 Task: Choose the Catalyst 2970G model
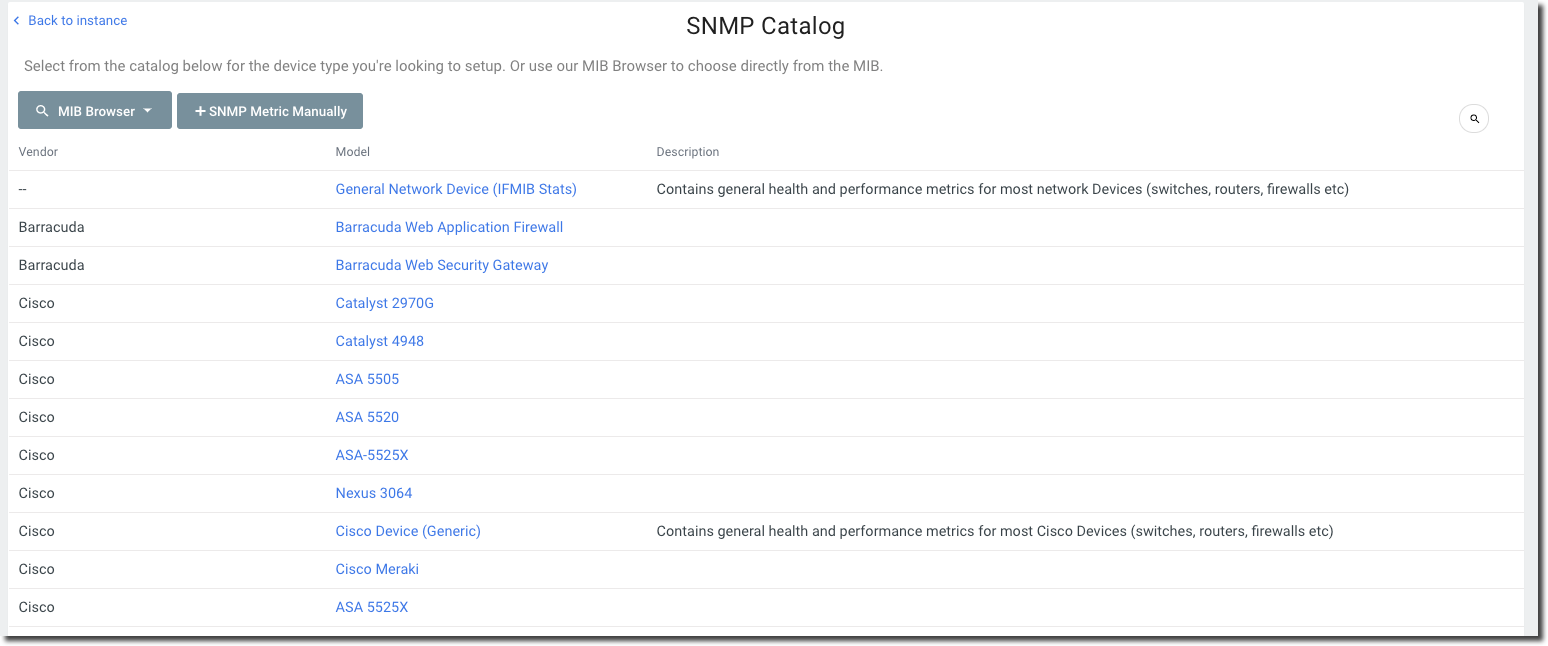385,303
